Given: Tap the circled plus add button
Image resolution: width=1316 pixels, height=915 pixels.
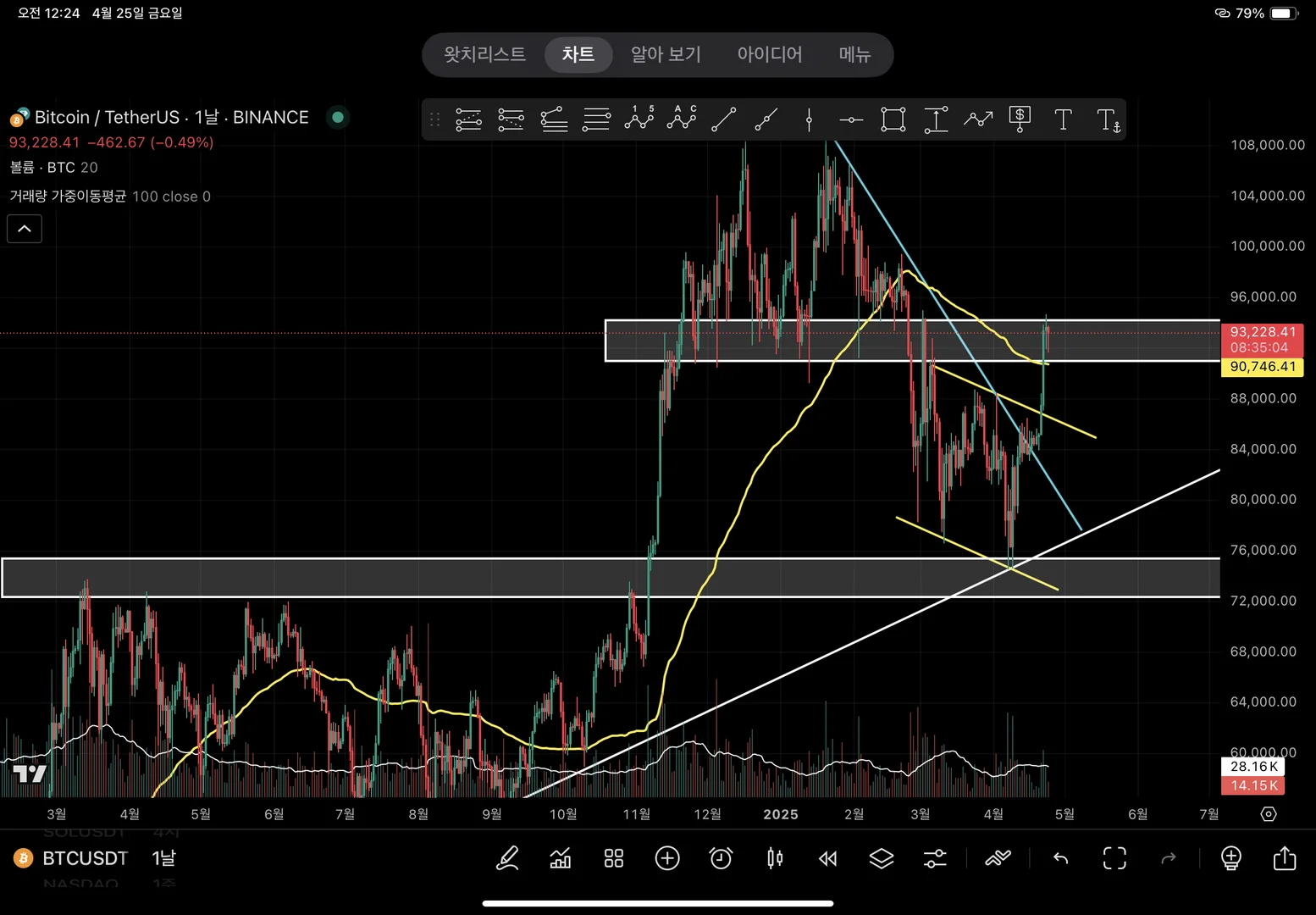Looking at the screenshot, I should pos(667,858).
